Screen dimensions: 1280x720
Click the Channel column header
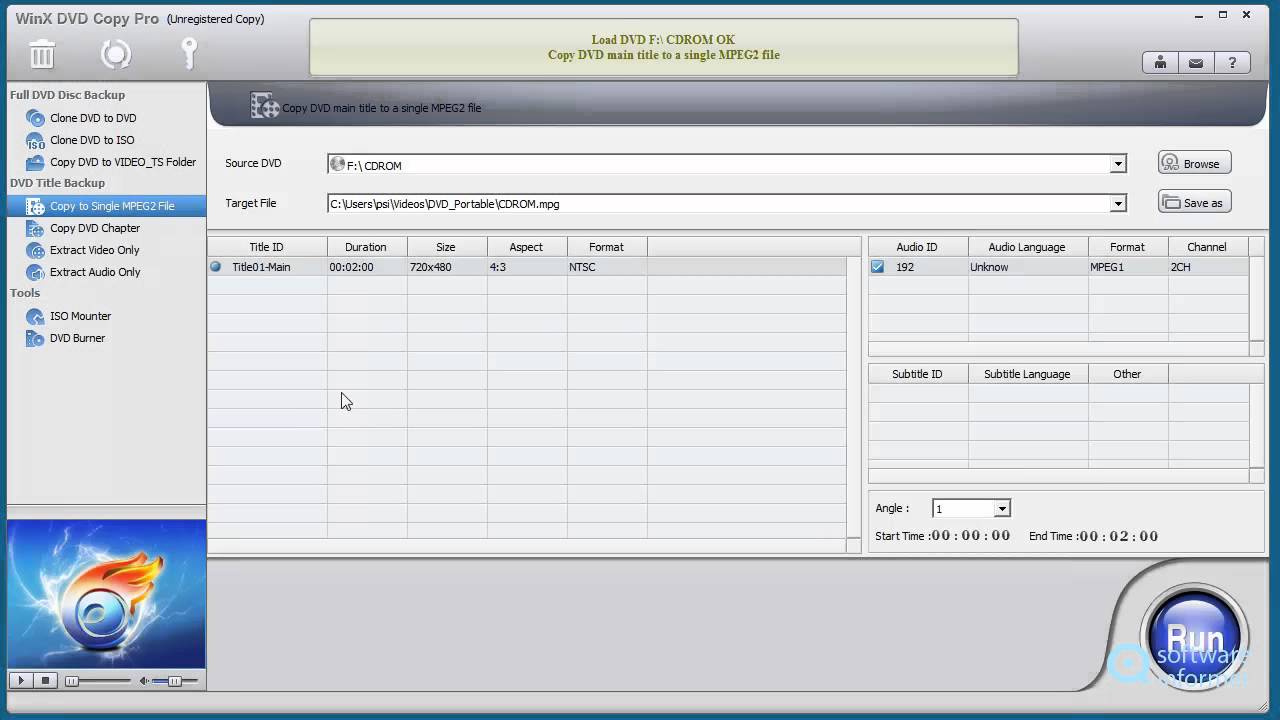tap(1207, 247)
